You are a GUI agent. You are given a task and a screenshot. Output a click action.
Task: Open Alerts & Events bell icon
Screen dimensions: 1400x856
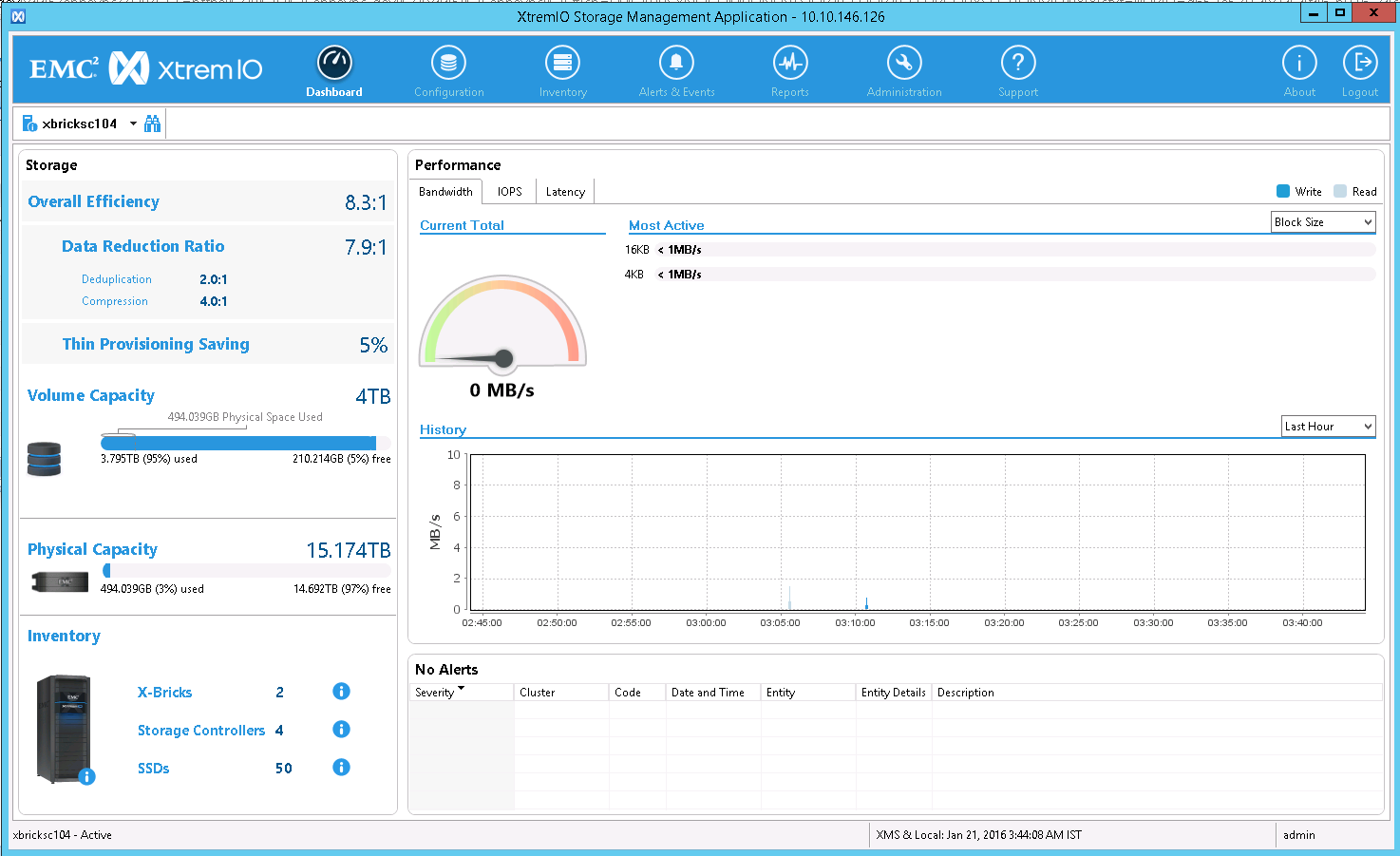pos(676,64)
